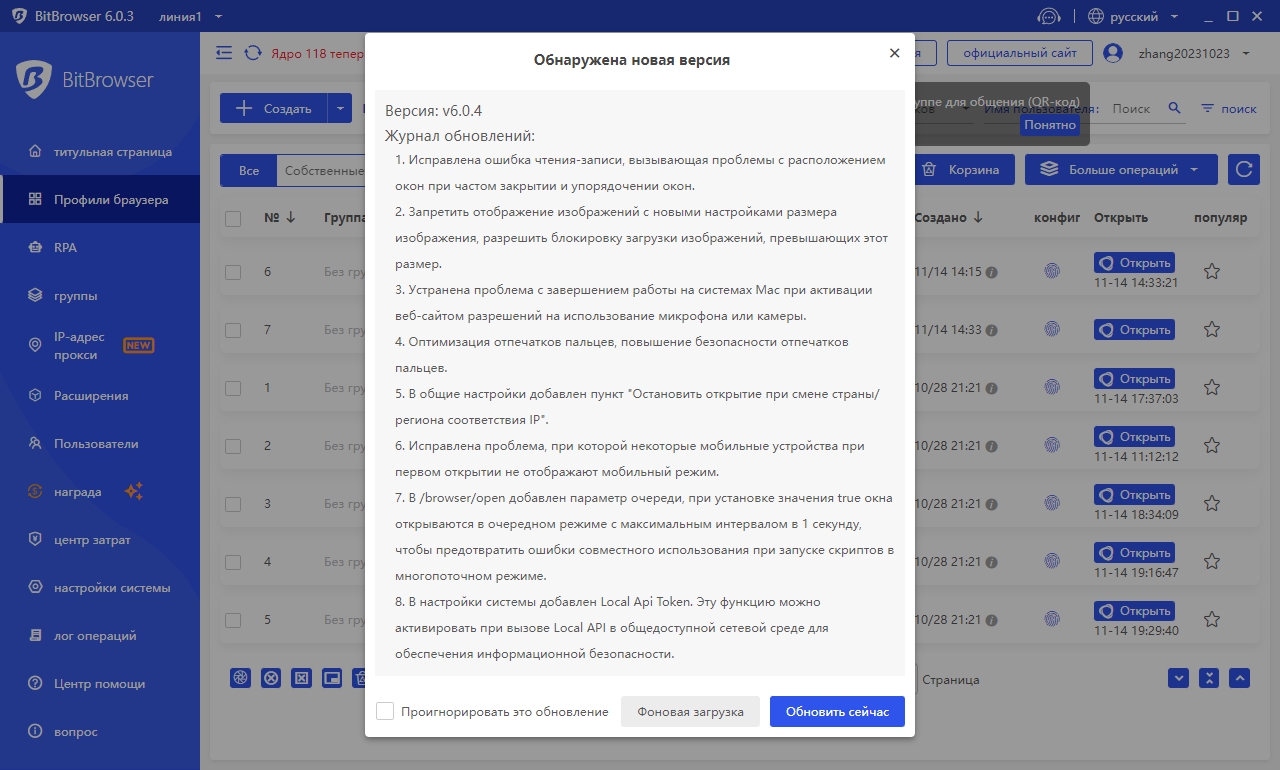Screen dimensions: 1280x770
Task: Select checkbox for profile No. 6
Action: (x=233, y=272)
